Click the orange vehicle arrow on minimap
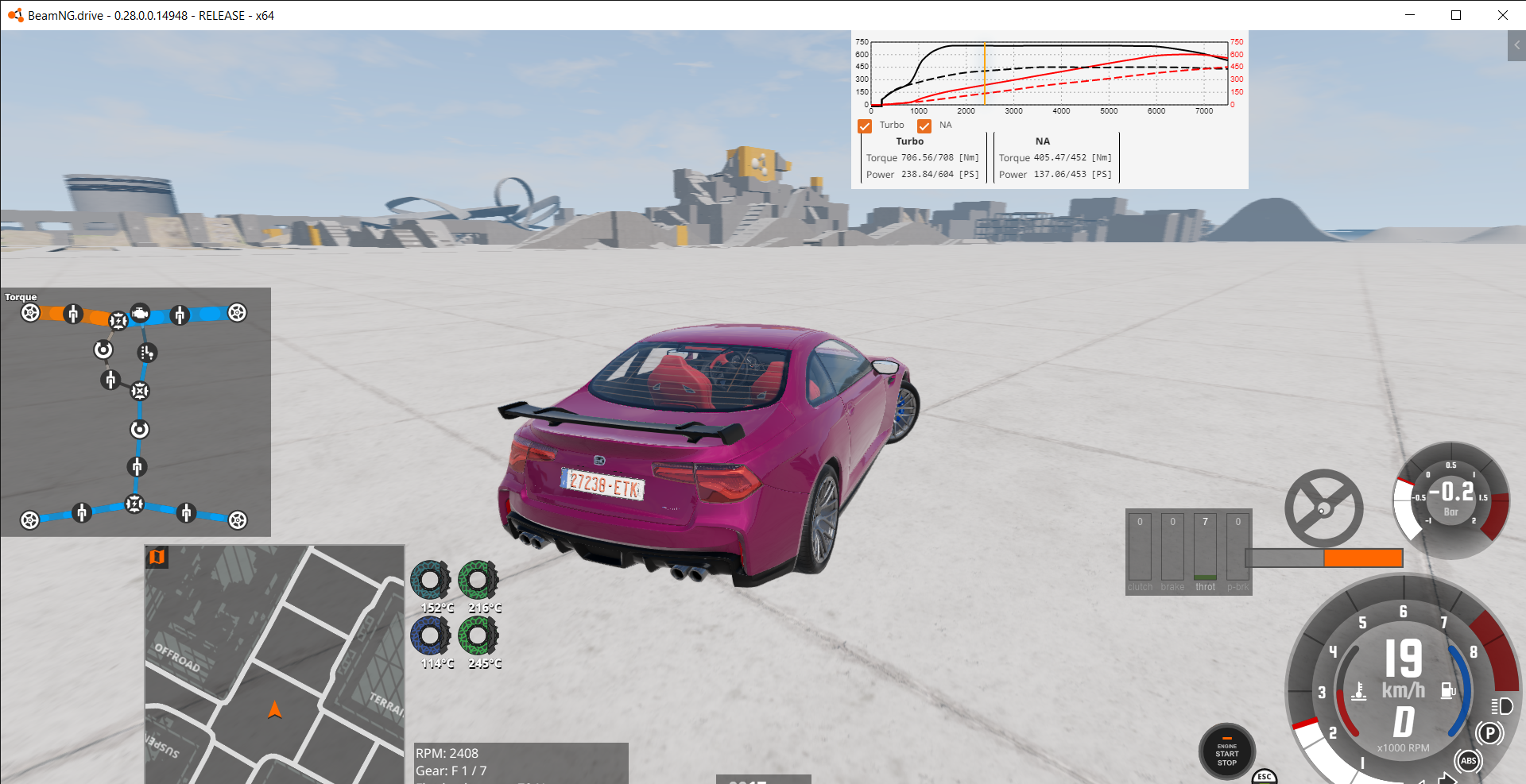 click(275, 709)
